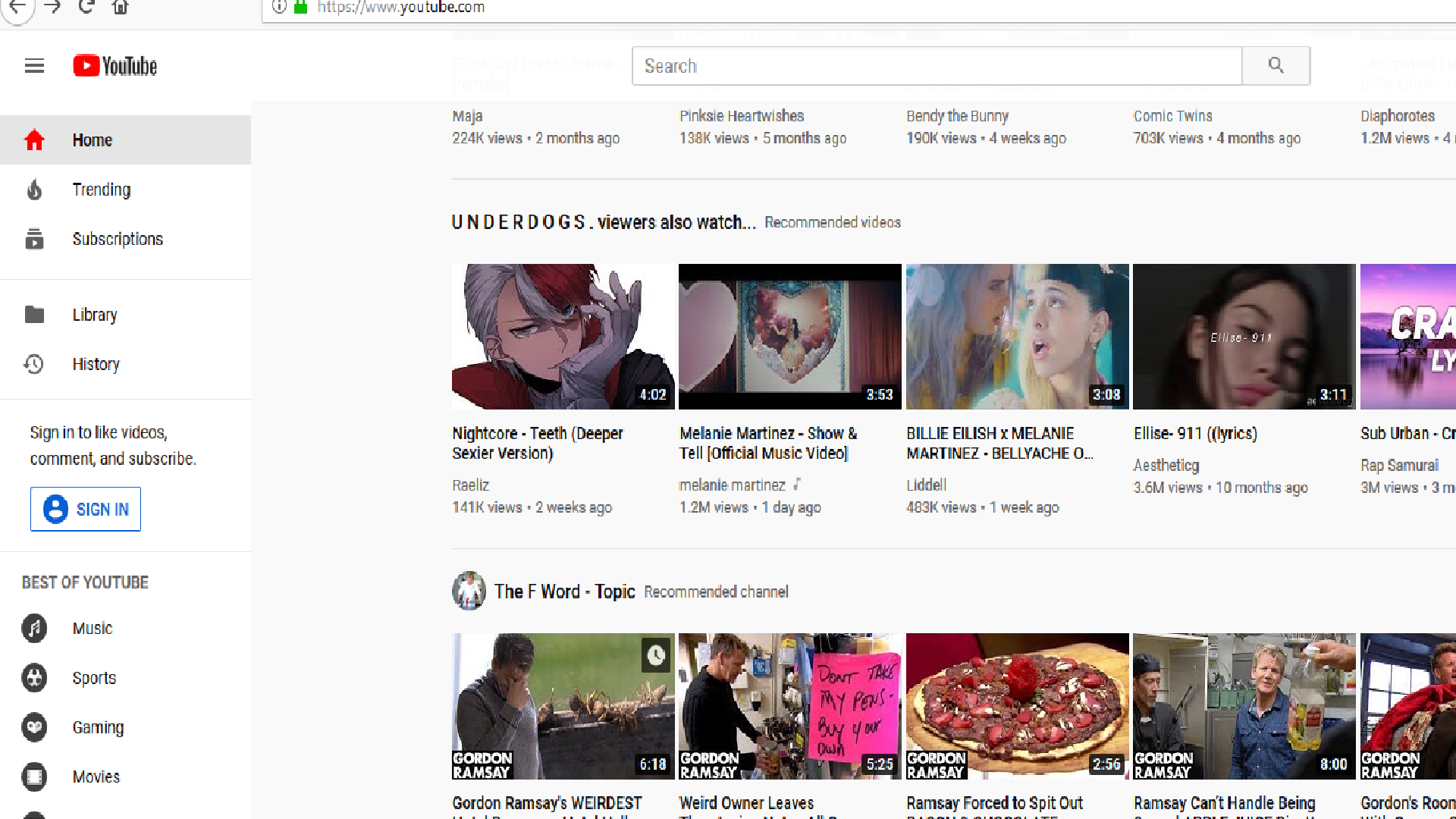Click The F Word channel avatar

click(469, 591)
